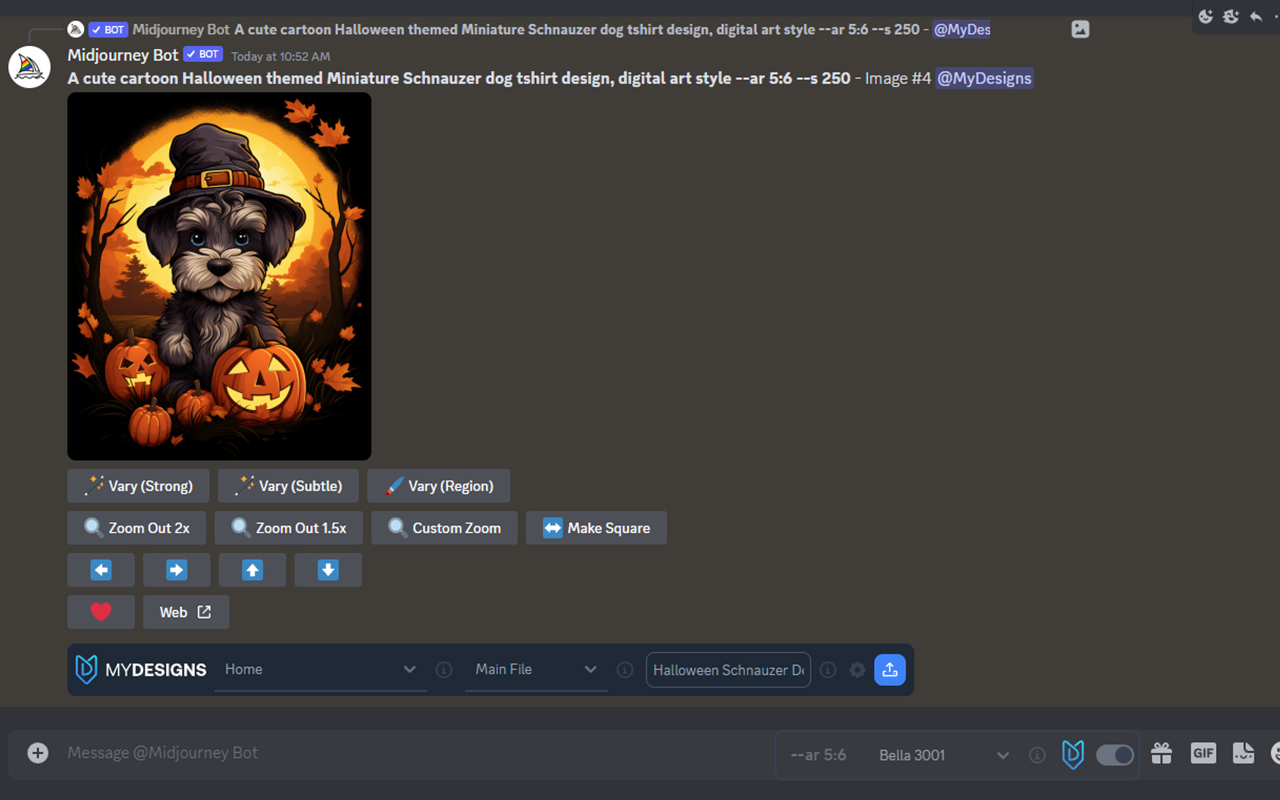Click the info icon beside Main File dropdown

tap(625, 670)
